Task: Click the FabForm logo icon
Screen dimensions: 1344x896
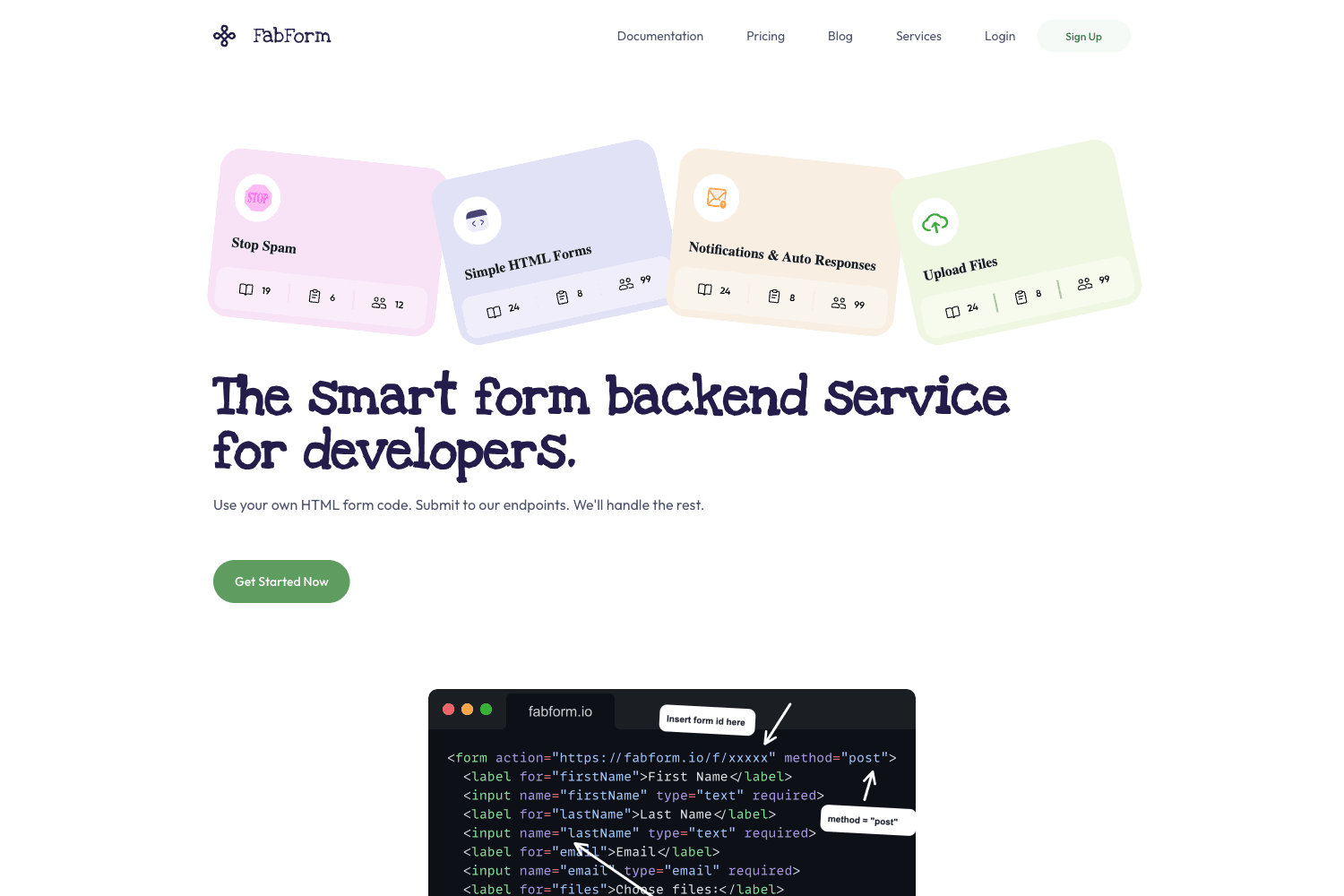Action: [224, 36]
